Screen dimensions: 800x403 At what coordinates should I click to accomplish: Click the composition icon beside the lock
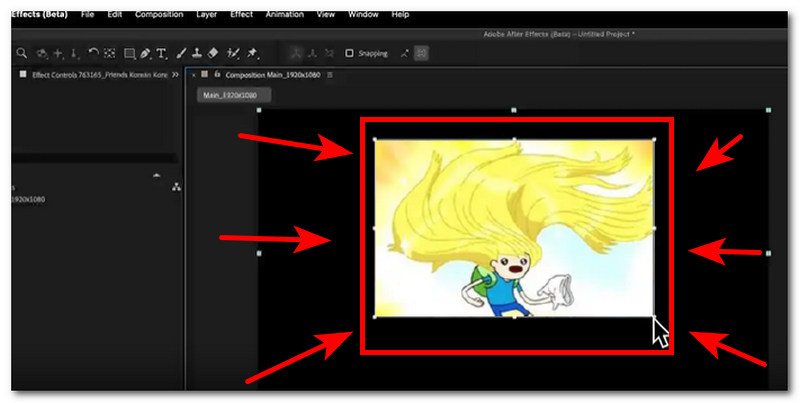coord(205,74)
